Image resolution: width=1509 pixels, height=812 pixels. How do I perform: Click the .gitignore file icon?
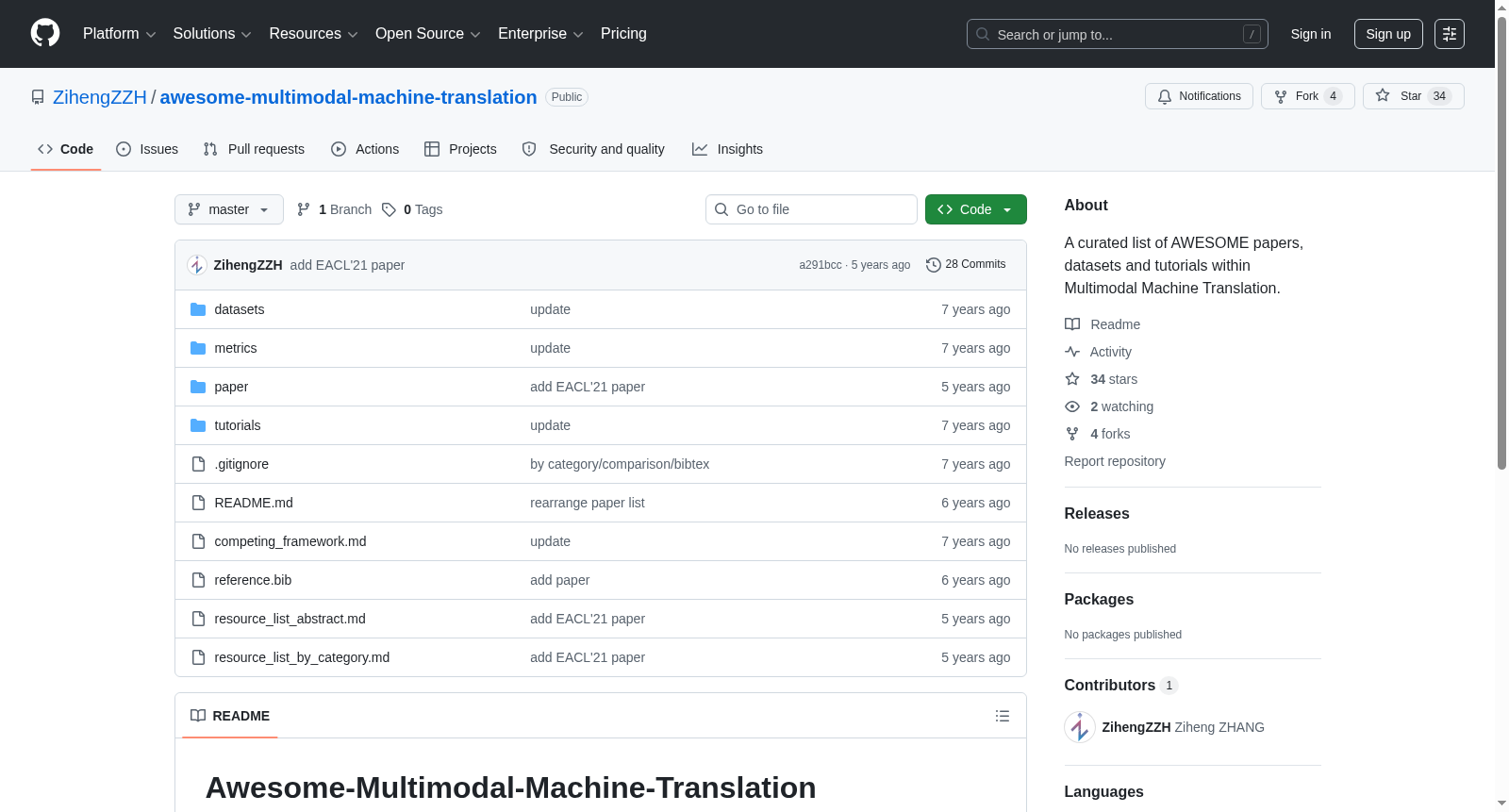tap(198, 464)
